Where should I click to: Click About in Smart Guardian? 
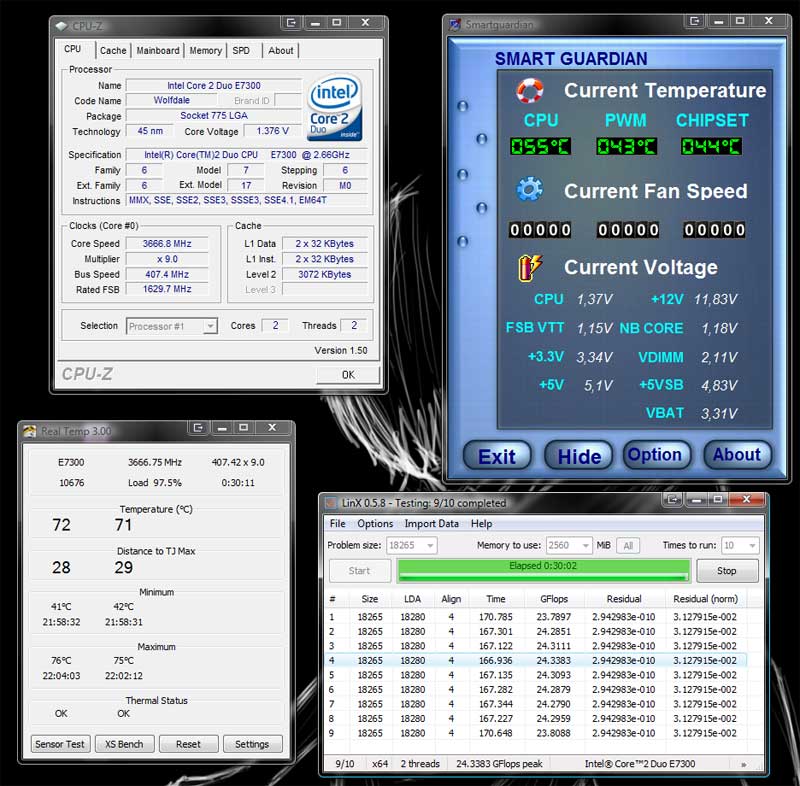(x=737, y=455)
